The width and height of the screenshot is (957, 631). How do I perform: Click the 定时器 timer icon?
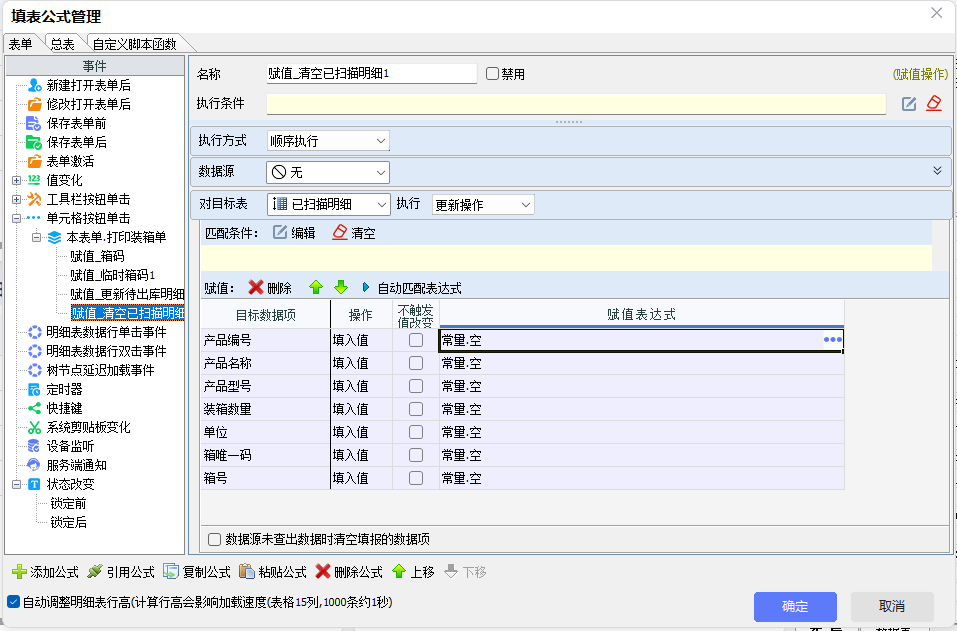tap(34, 389)
